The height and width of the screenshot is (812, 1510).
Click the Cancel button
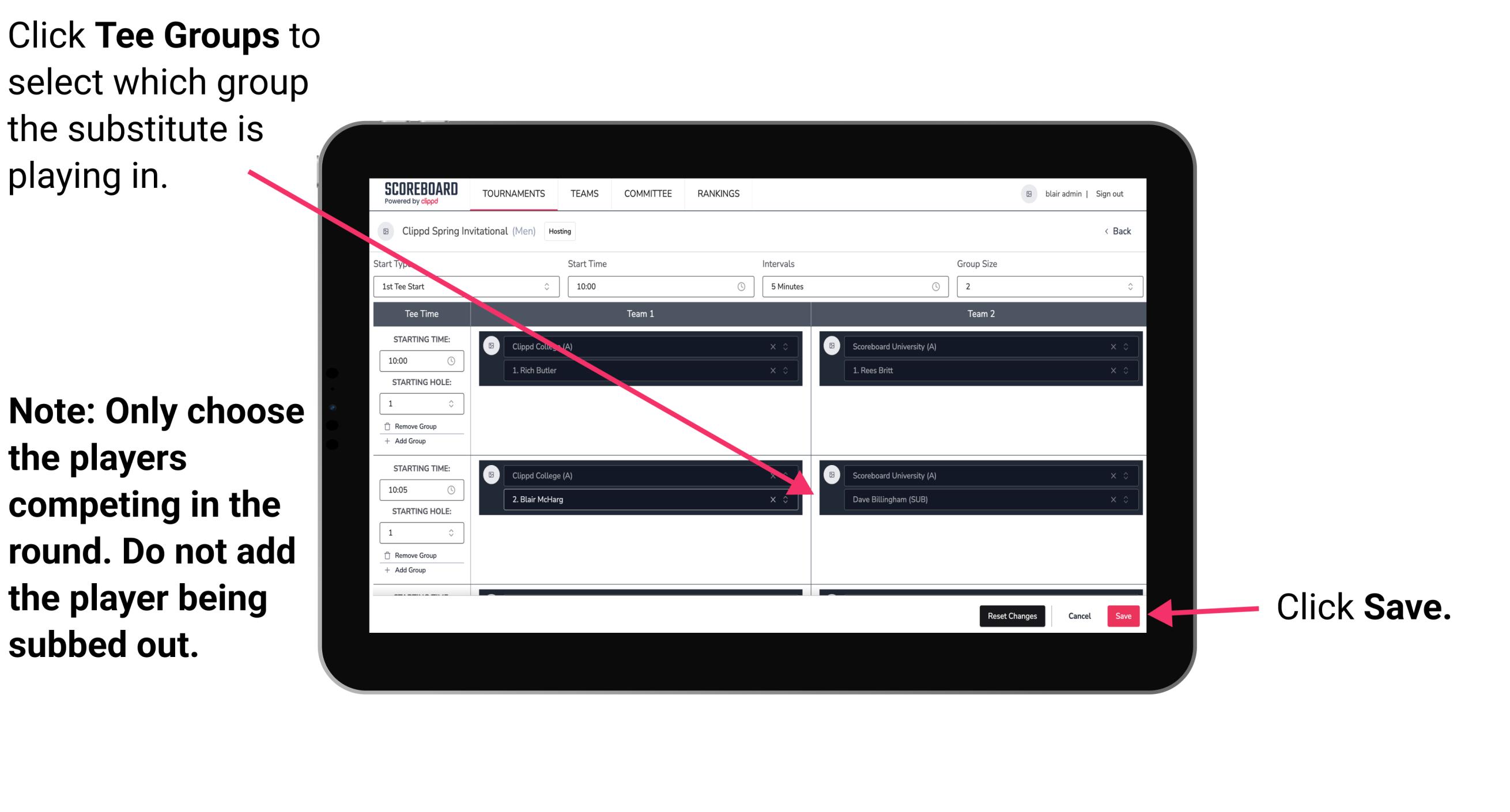point(1079,614)
